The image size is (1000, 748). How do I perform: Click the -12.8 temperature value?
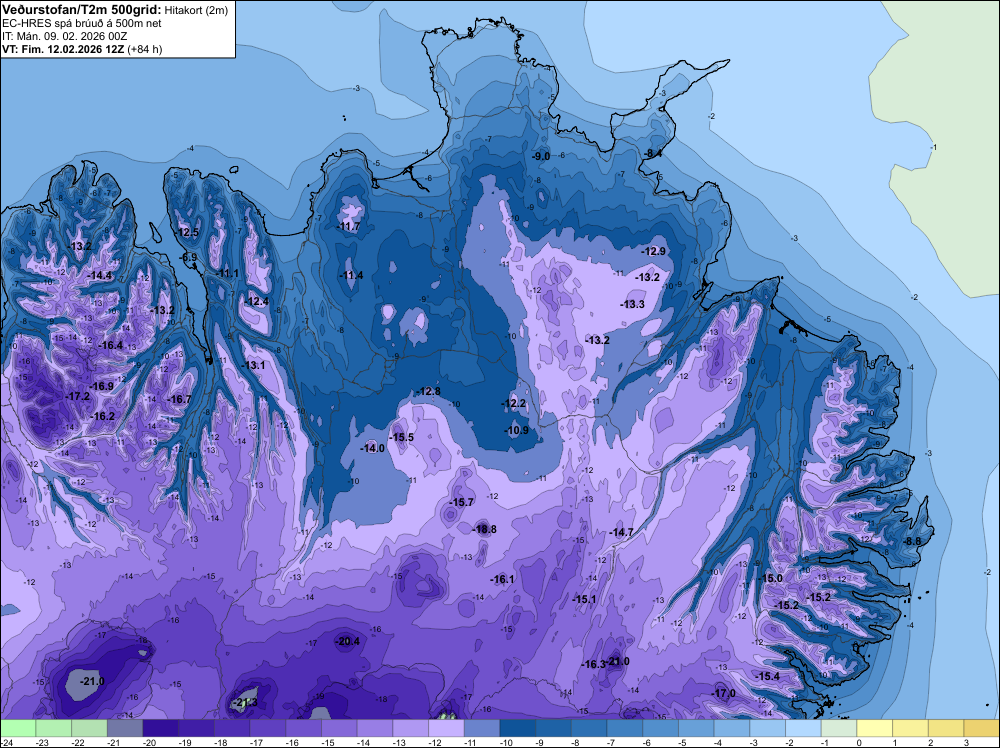tap(429, 392)
